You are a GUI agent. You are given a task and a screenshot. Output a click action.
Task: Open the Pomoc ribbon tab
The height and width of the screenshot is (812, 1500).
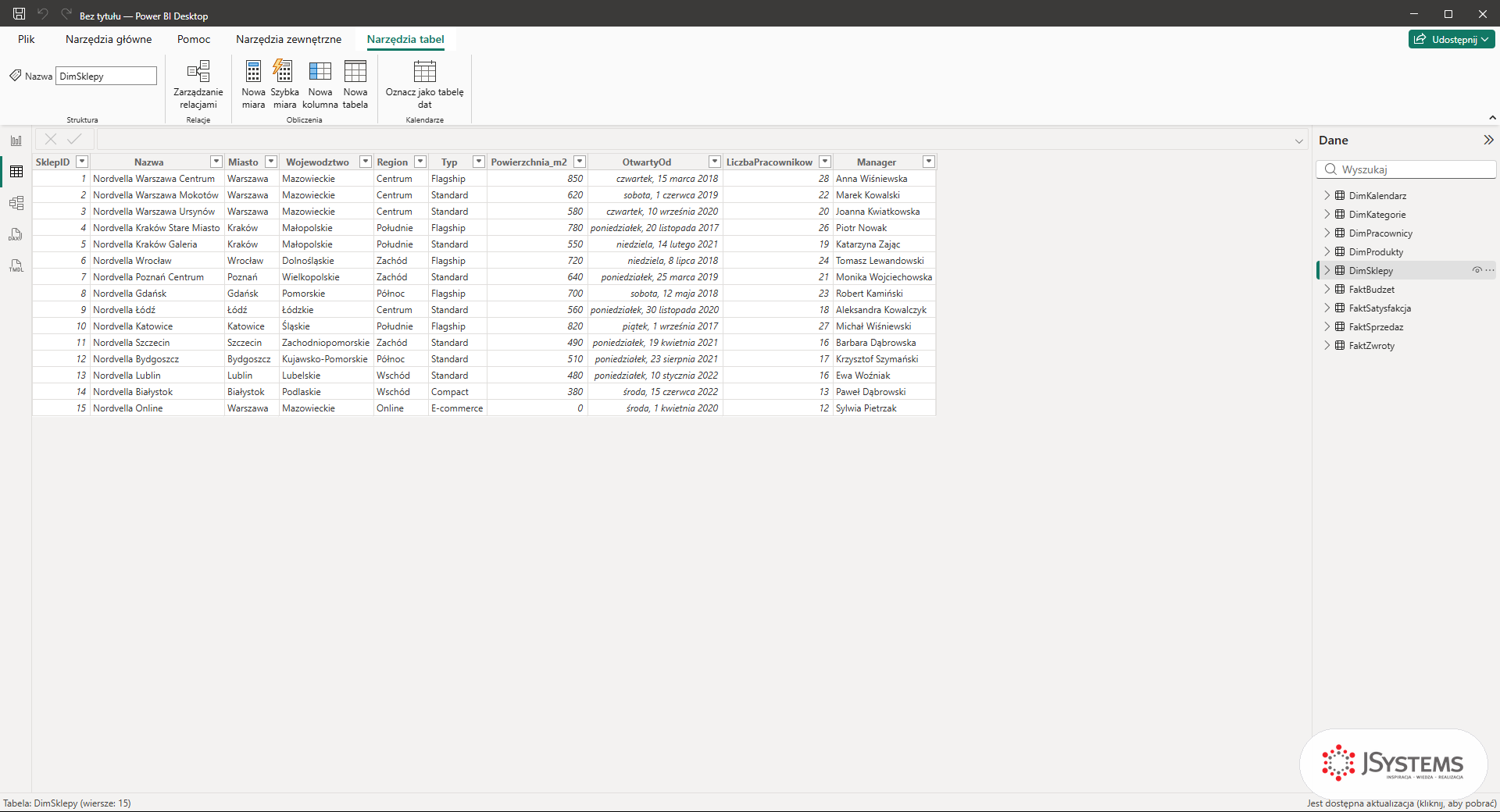click(194, 39)
